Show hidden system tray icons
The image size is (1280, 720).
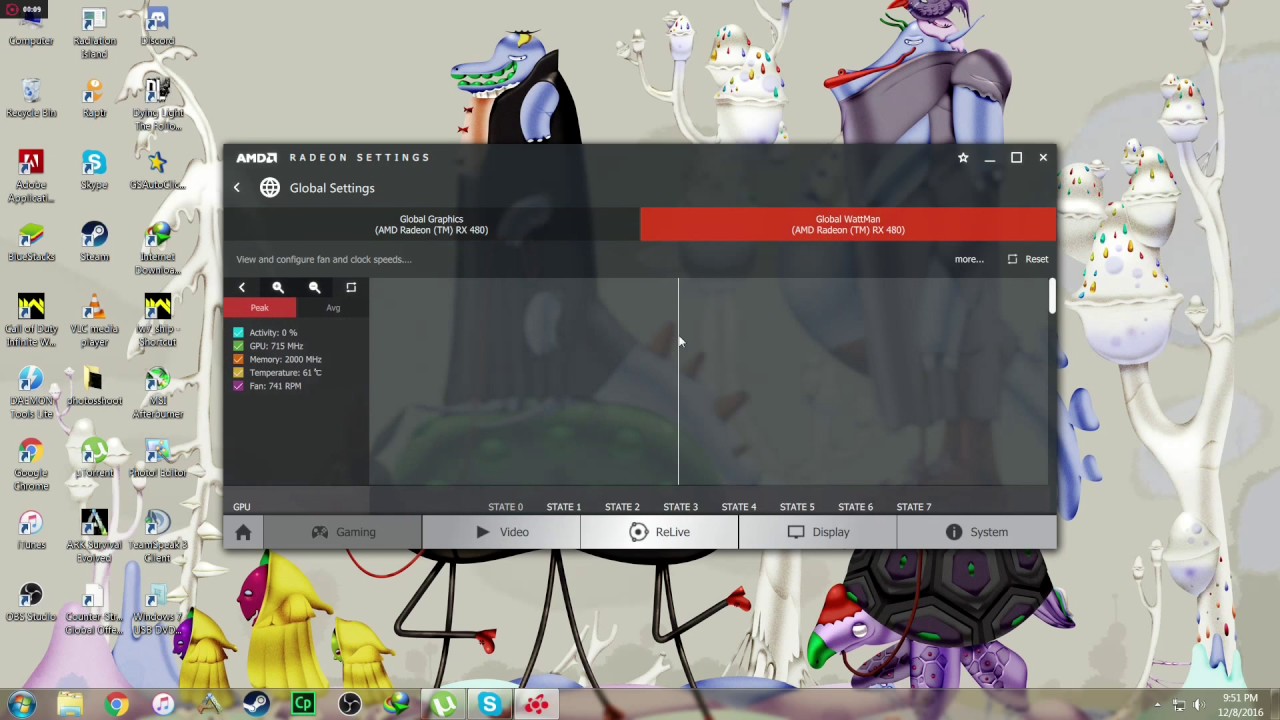(1158, 705)
